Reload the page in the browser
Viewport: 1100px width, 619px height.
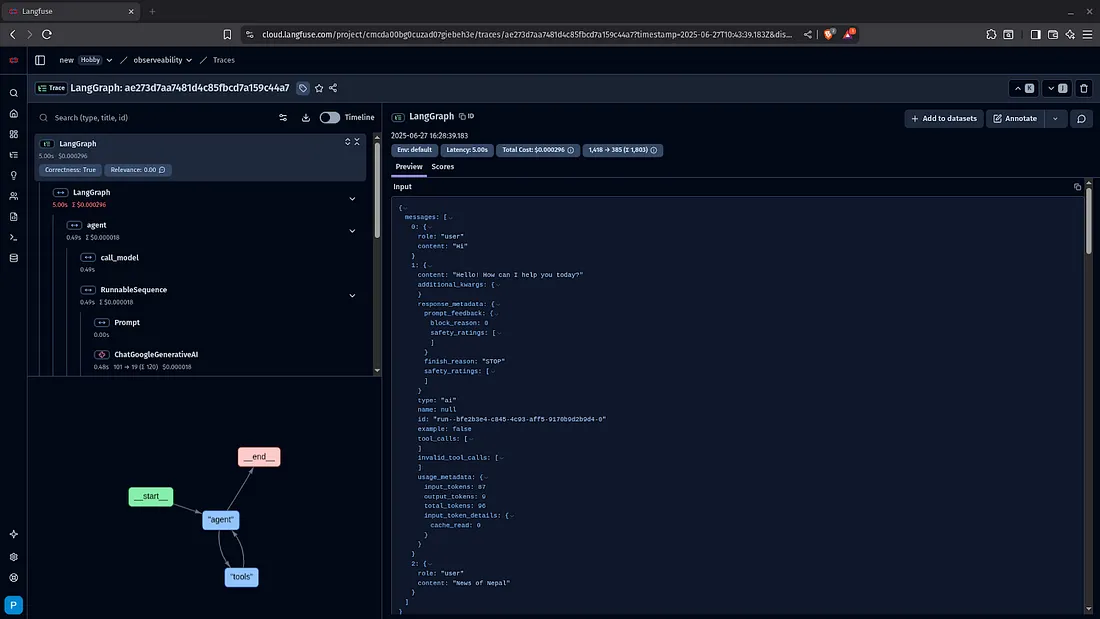click(x=47, y=34)
